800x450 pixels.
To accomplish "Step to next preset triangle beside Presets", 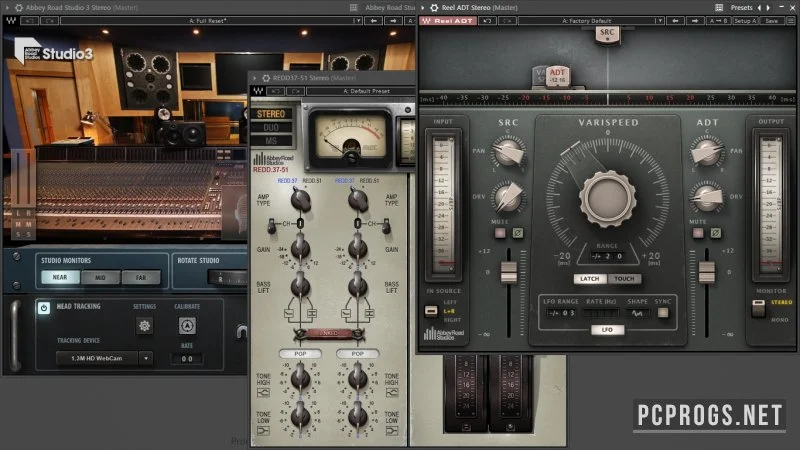I will (768, 8).
